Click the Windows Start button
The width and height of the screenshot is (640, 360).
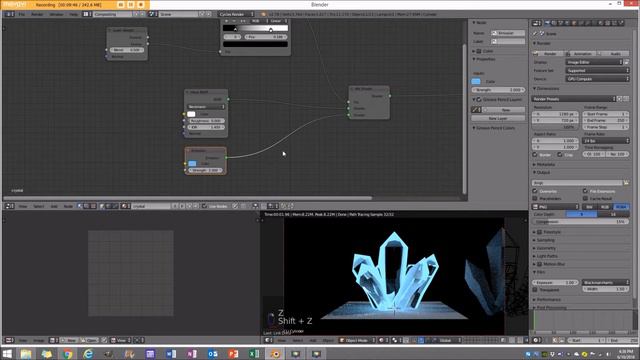coord(7,353)
